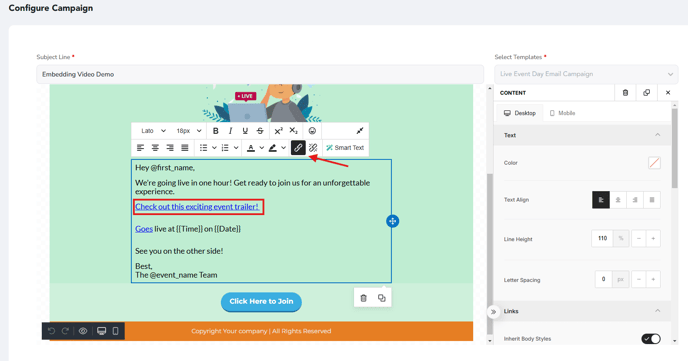The height and width of the screenshot is (361, 688).
Task: Open numbered list style dropdown arrow
Action: point(236,148)
